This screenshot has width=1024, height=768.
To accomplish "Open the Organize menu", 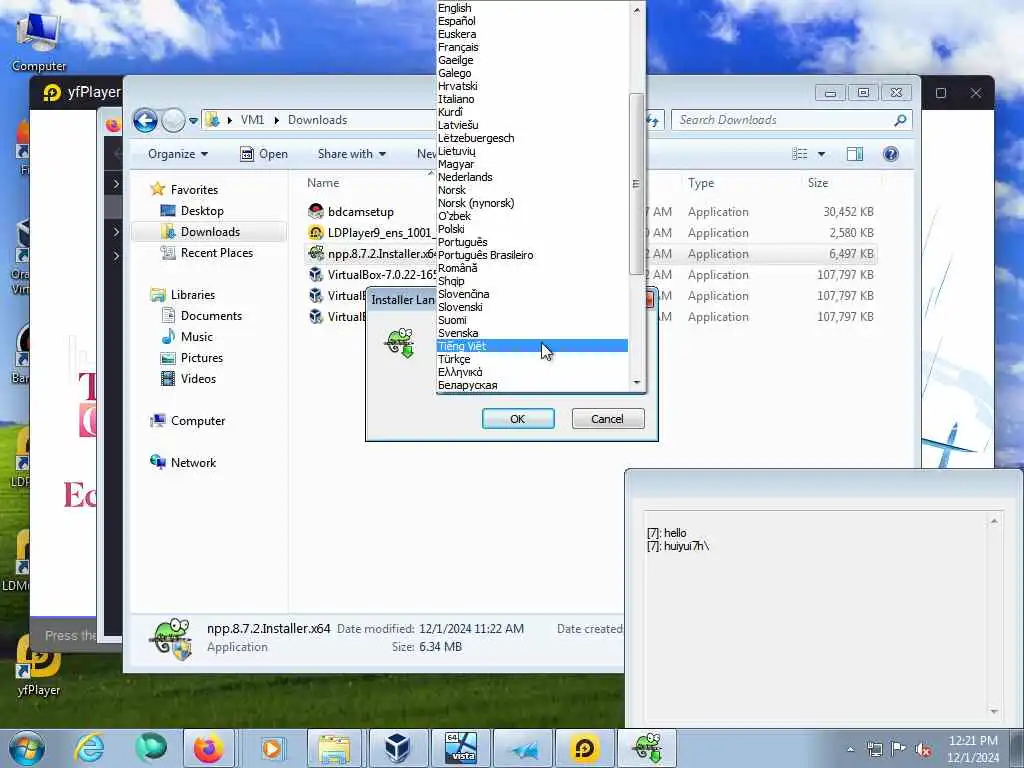I will 178,154.
